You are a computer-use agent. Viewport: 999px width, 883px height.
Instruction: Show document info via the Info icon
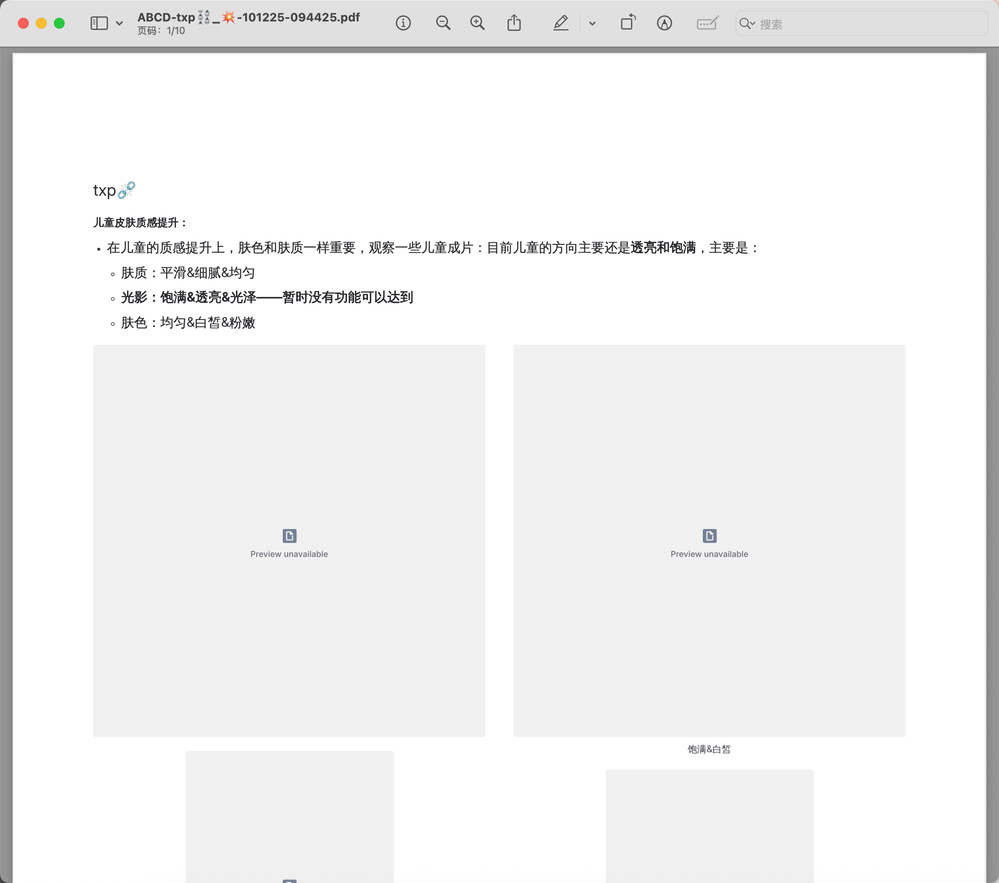(403, 22)
